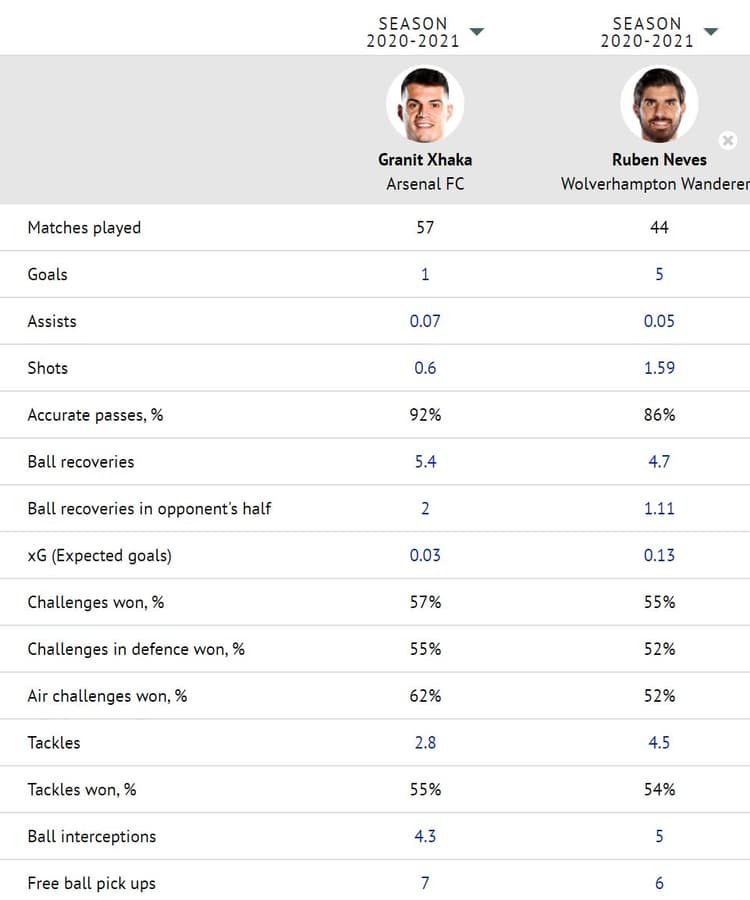Select Xhaka's ball recoveries value 5.4
Screen dimensions: 750x900
click(x=425, y=462)
